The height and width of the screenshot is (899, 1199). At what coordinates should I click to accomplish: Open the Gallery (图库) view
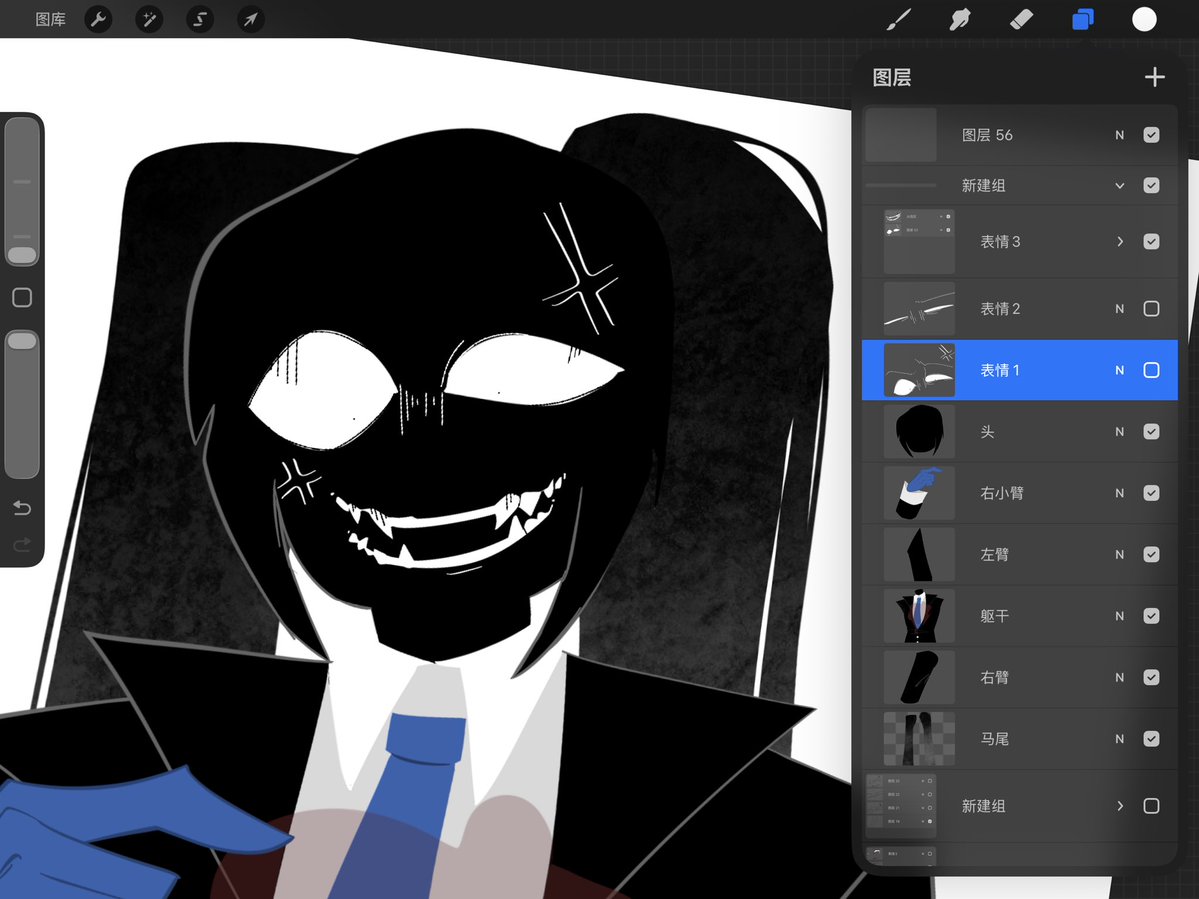point(50,19)
